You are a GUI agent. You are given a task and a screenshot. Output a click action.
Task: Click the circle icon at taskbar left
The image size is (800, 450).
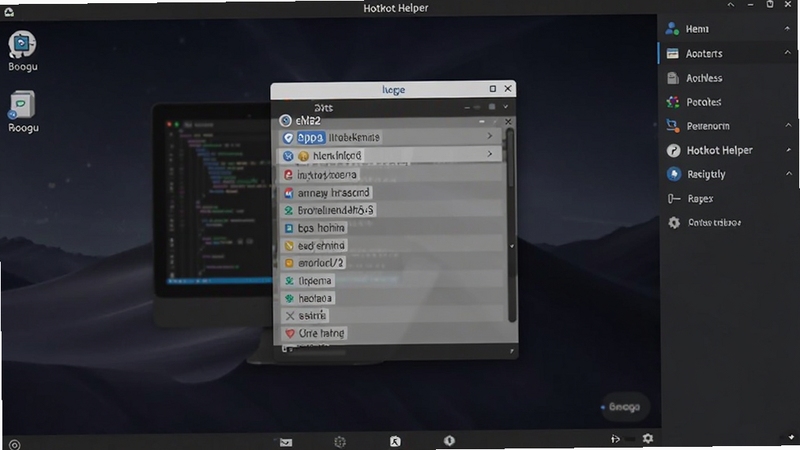[14, 445]
